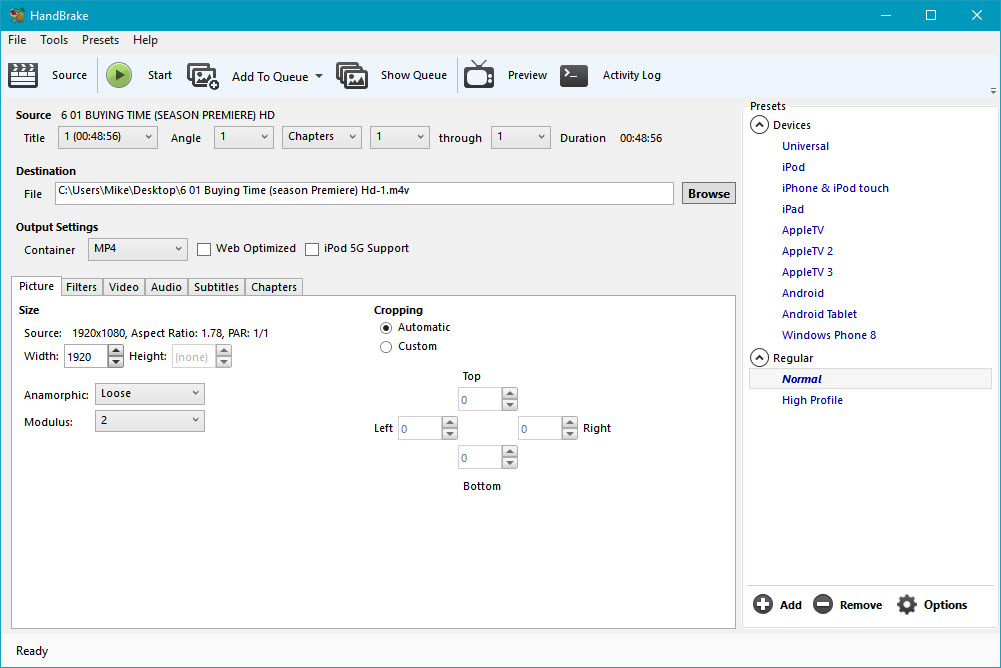
Task: Open the toolbar overflow arrow
Action: [x=993, y=91]
